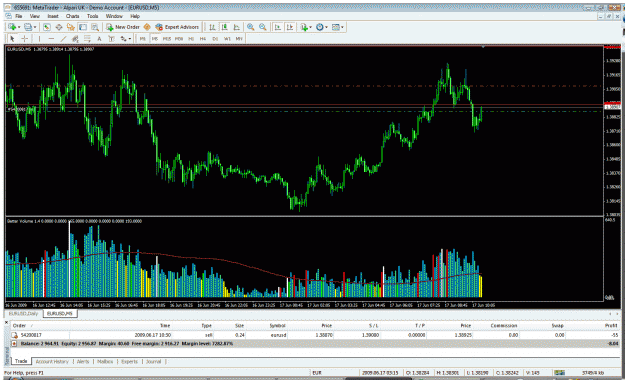Toggle the Data Window crosshair-circle icon
The width and height of the screenshot is (625, 380).
(x=59, y=27)
